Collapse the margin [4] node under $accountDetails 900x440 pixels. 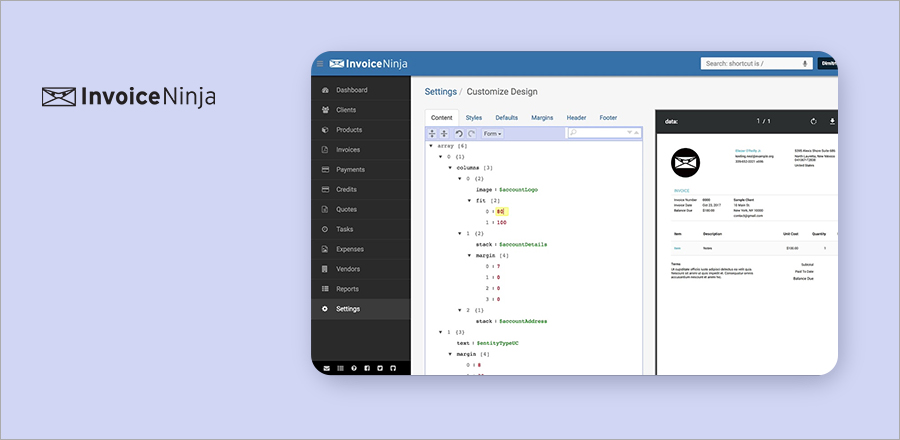click(470, 255)
